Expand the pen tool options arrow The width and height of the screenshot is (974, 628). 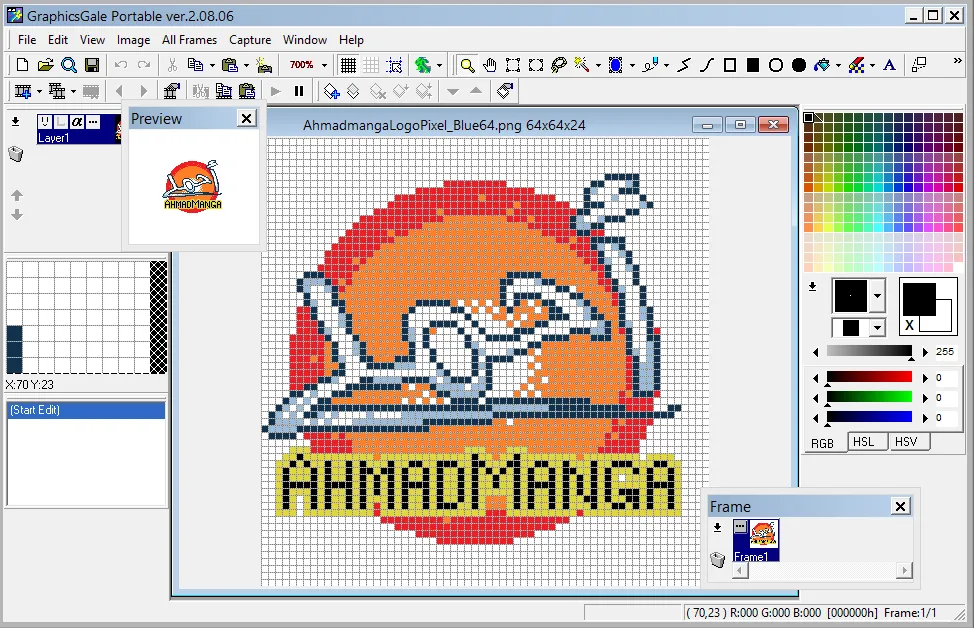pos(667,65)
